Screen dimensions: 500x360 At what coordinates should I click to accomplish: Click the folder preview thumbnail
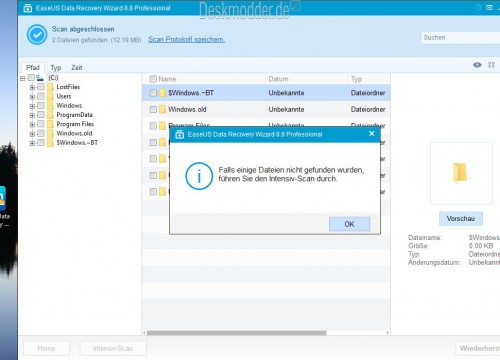(461, 173)
